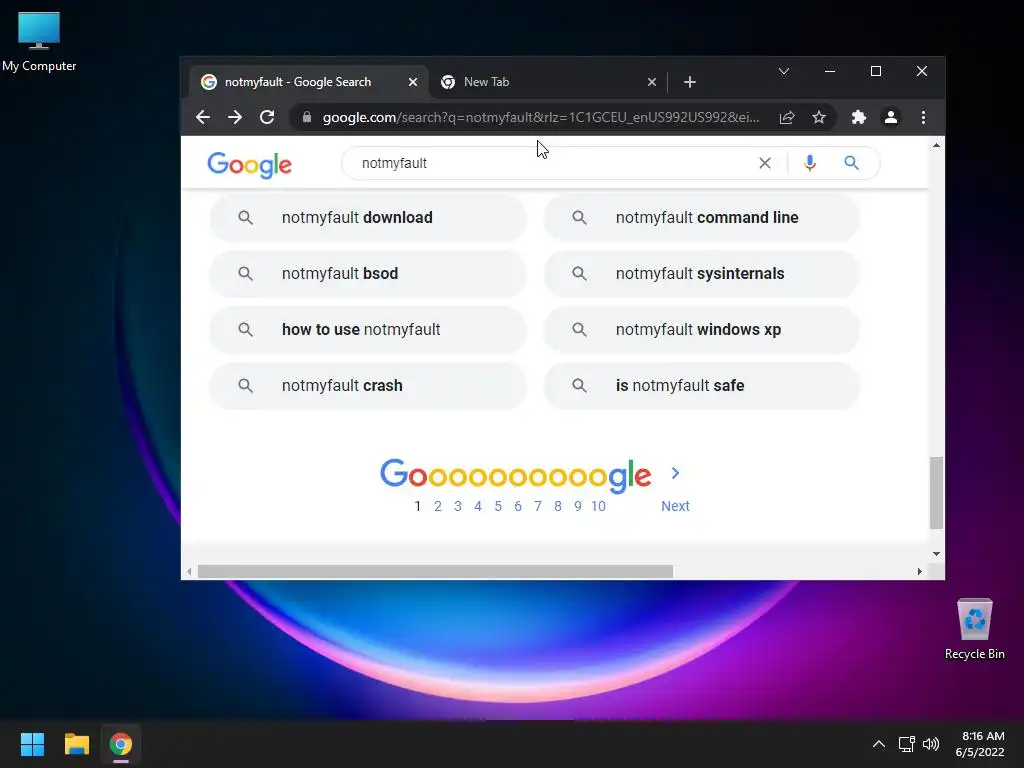Show hidden system tray icons
1024x768 pixels.
click(879, 744)
